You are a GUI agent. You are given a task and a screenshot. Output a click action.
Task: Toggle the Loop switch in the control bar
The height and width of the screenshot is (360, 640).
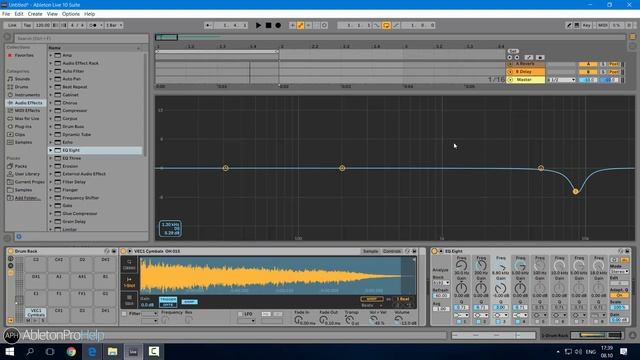[x=386, y=25]
